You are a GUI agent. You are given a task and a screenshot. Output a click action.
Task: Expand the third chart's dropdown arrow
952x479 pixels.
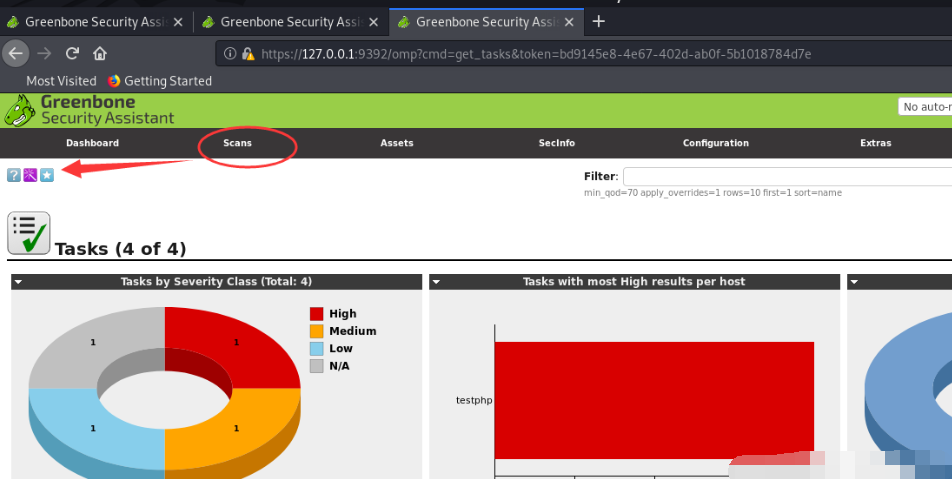pos(854,282)
